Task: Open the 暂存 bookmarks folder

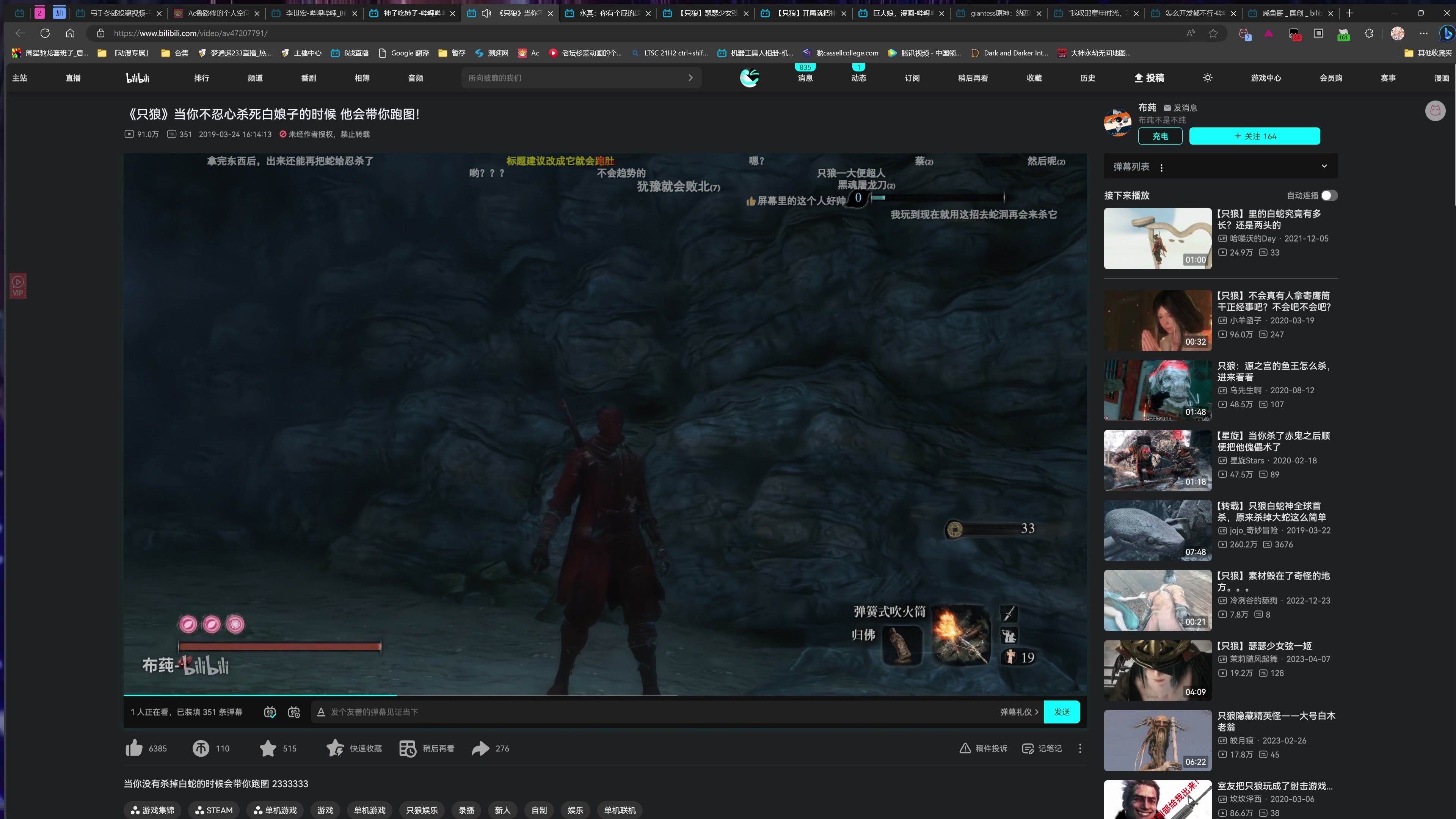Action: click(452, 53)
